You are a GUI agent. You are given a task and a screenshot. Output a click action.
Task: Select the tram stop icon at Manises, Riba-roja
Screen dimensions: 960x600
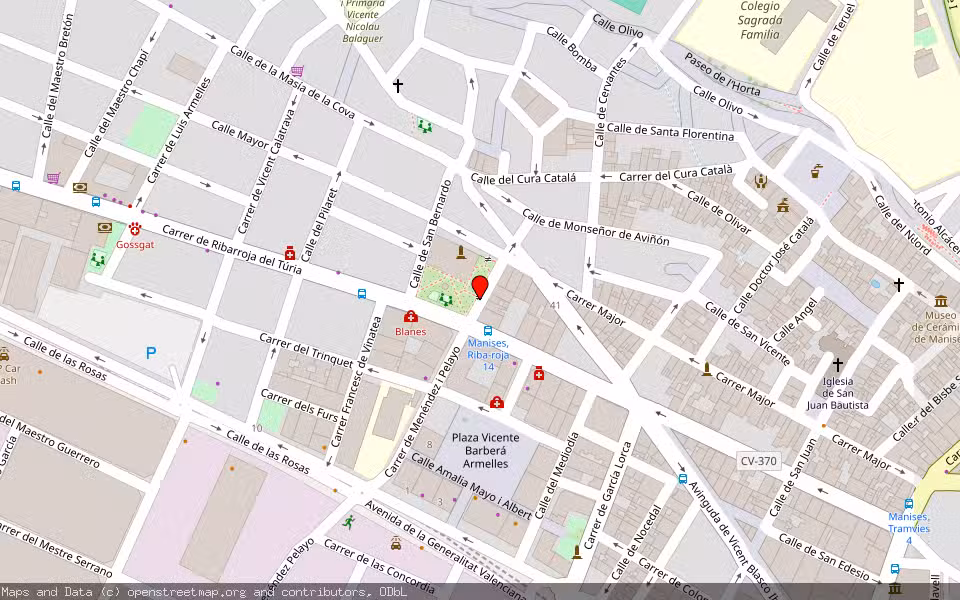point(488,330)
